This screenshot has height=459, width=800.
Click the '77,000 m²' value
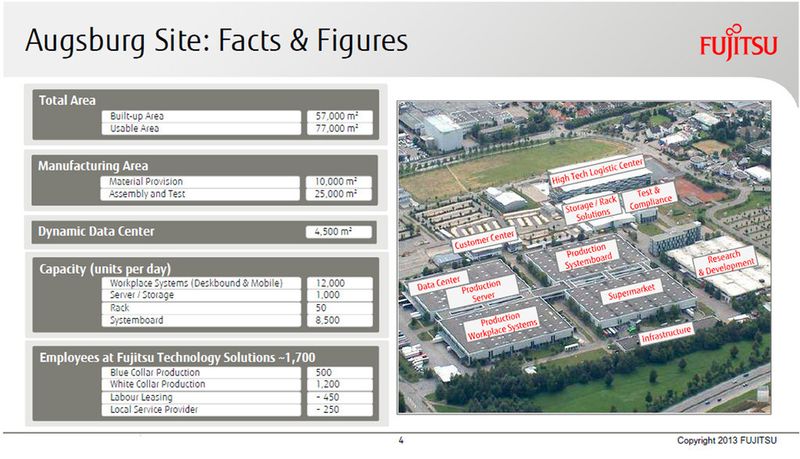(x=337, y=129)
